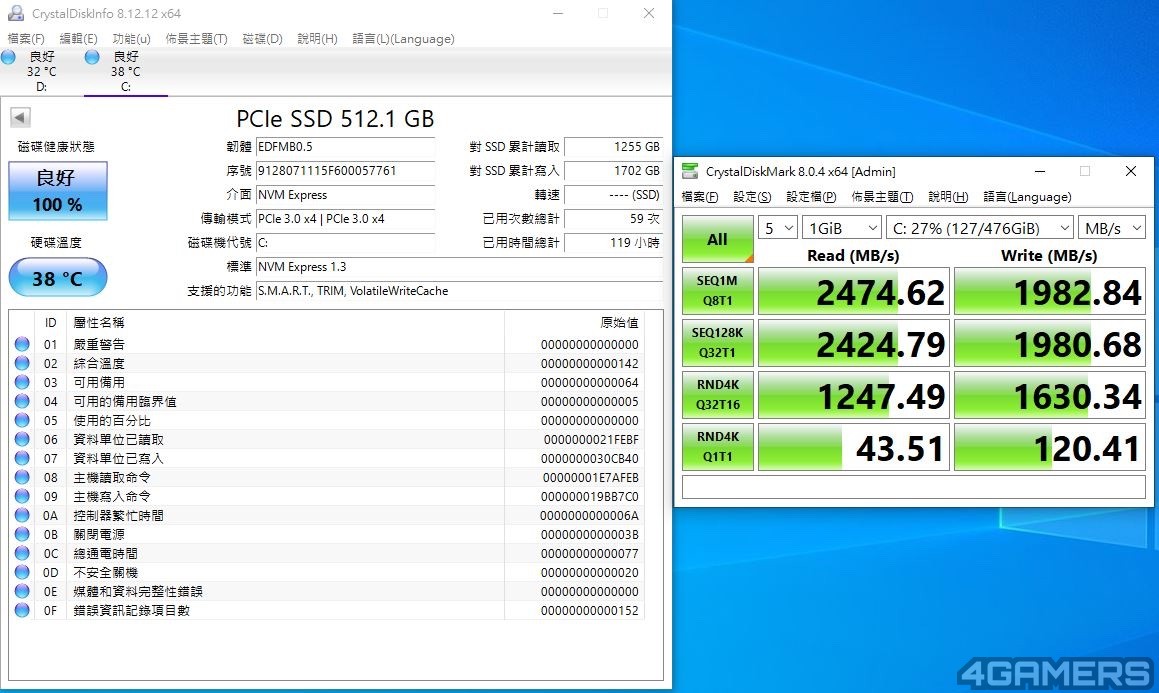Click power on count value 59 次

tap(614, 219)
